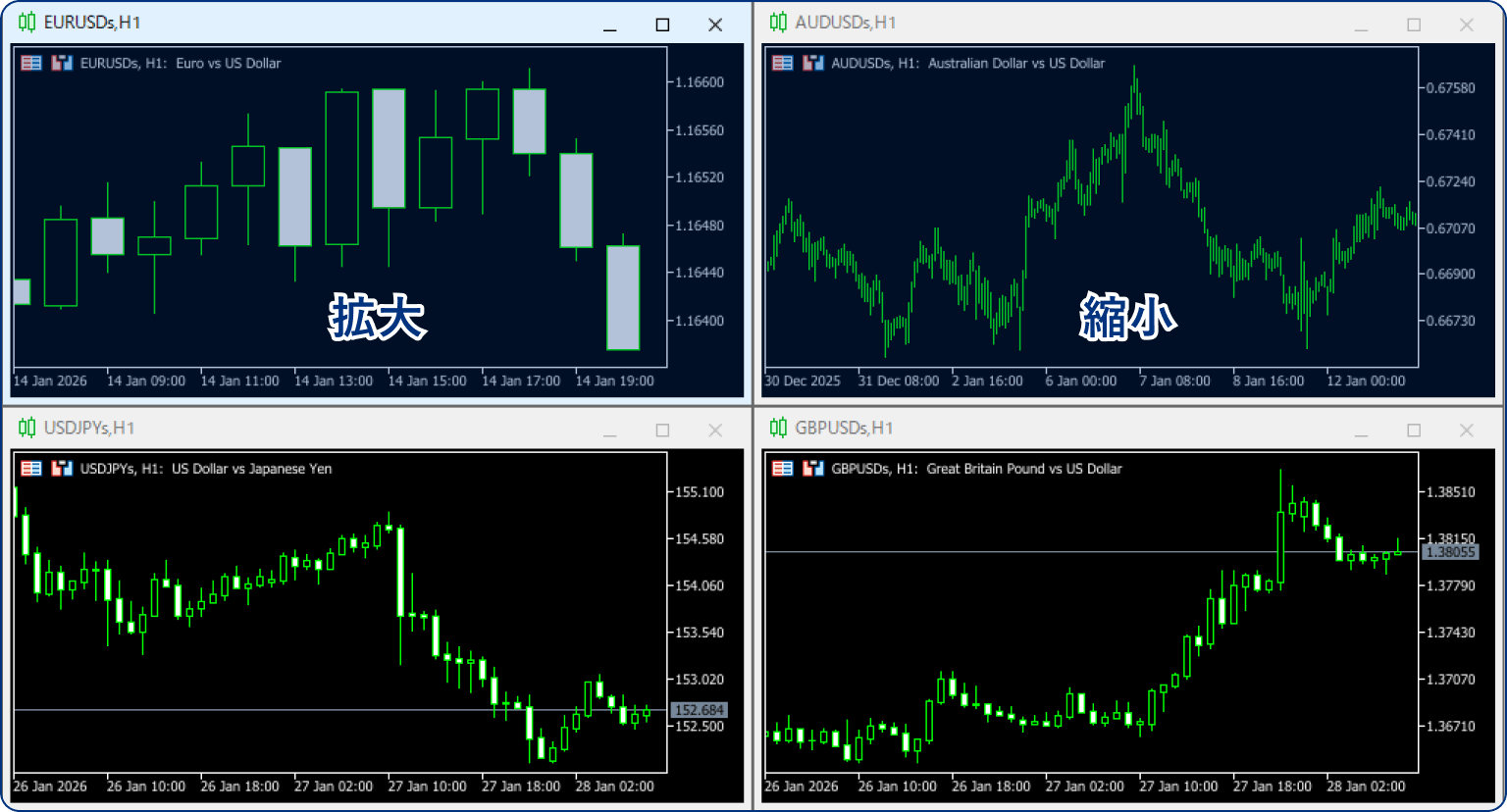Viewport: 1507px width, 812px height.
Task: Close the AUDUSDs,H1 chart window
Action: click(x=1466, y=25)
